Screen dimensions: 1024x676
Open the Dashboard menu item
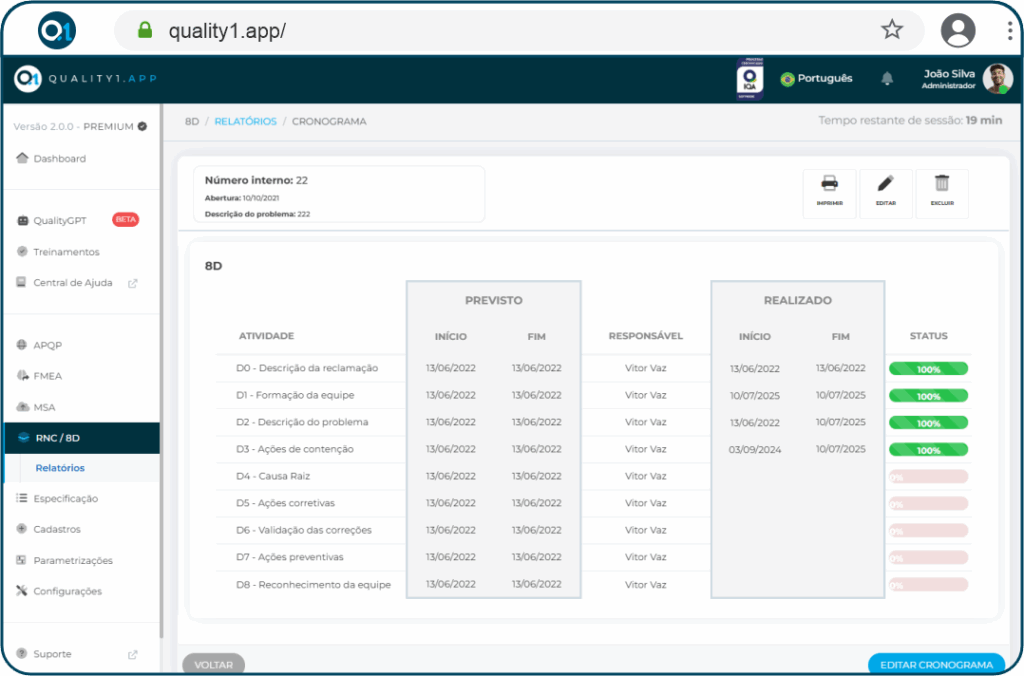(59, 159)
